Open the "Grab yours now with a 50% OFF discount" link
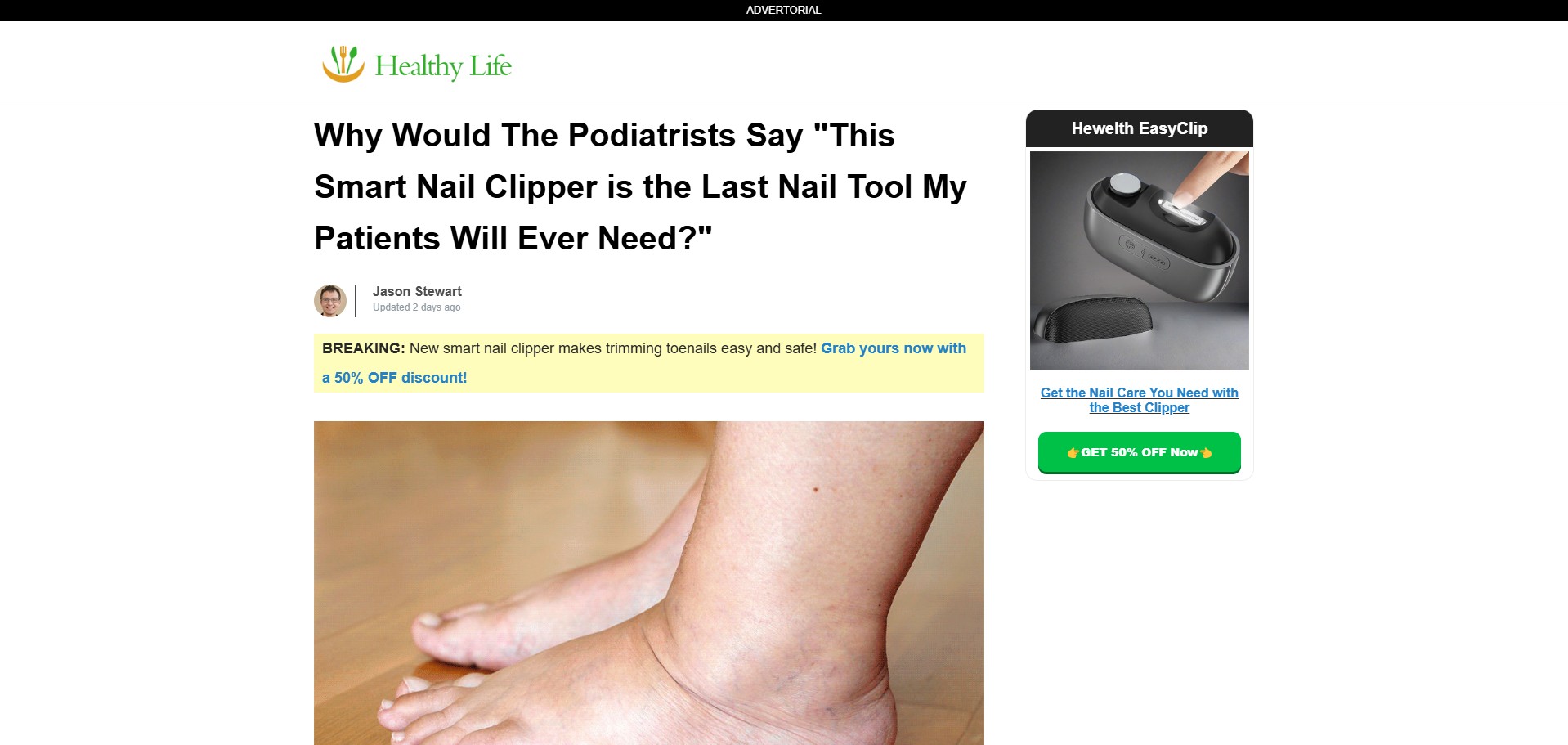This screenshot has width=1568, height=745. coord(644,363)
